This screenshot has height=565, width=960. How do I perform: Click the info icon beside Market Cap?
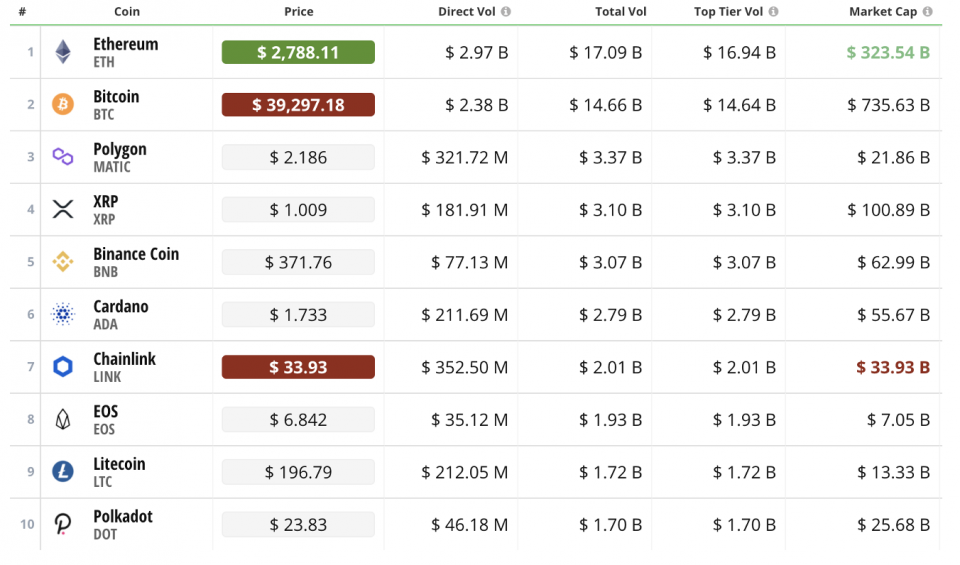click(x=928, y=12)
